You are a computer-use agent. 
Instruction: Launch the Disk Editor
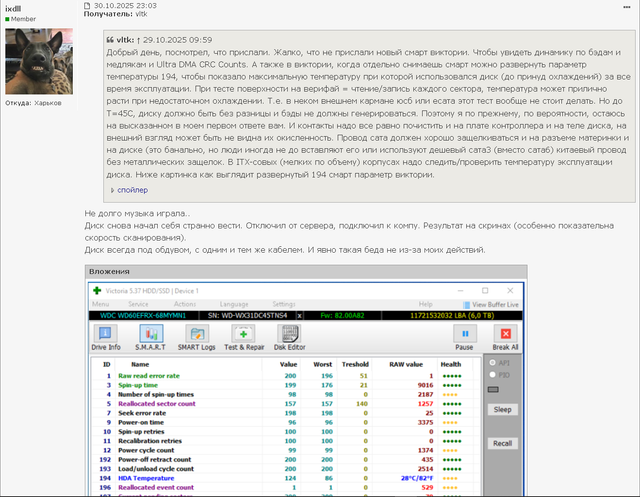coord(289,337)
